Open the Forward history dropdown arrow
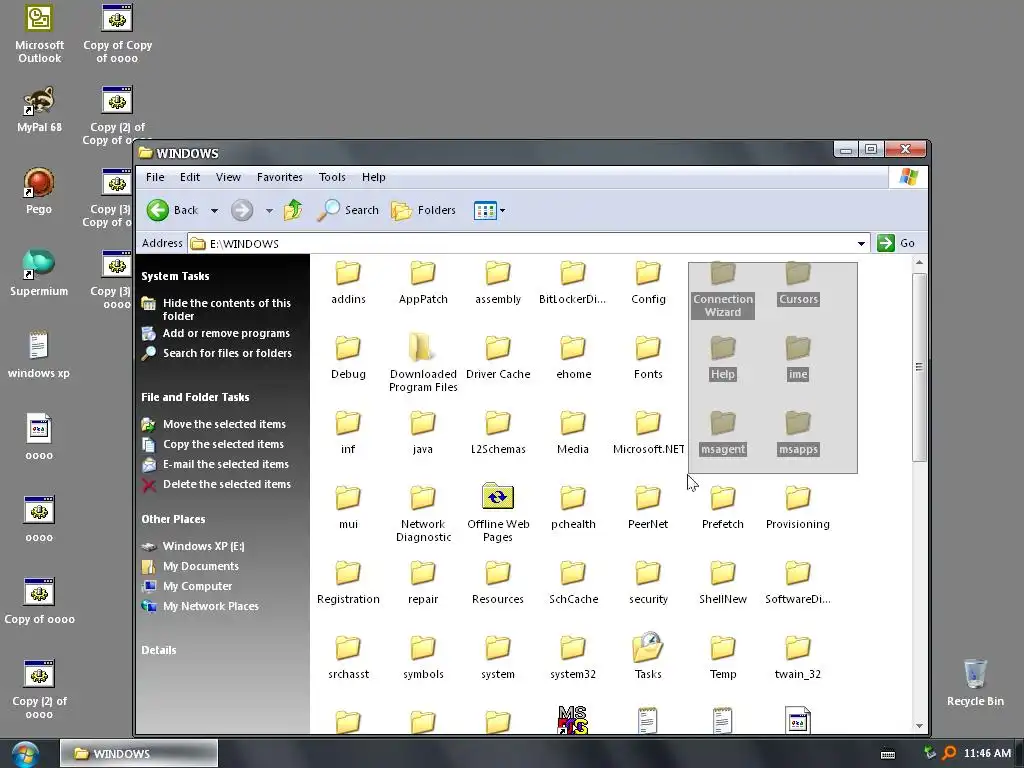1024x768 pixels. [x=269, y=210]
